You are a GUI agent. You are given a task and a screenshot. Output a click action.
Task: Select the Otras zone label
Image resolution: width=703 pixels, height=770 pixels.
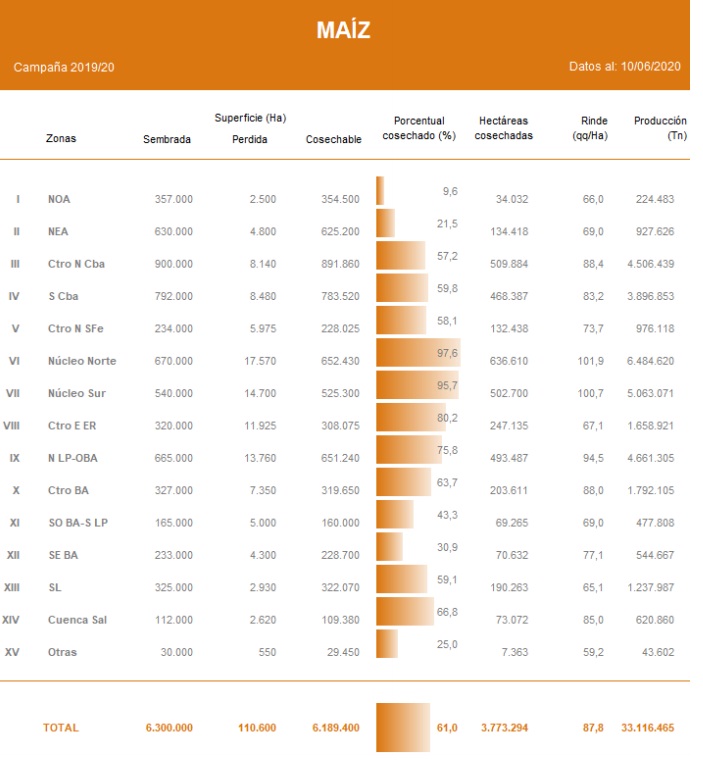coord(62,653)
